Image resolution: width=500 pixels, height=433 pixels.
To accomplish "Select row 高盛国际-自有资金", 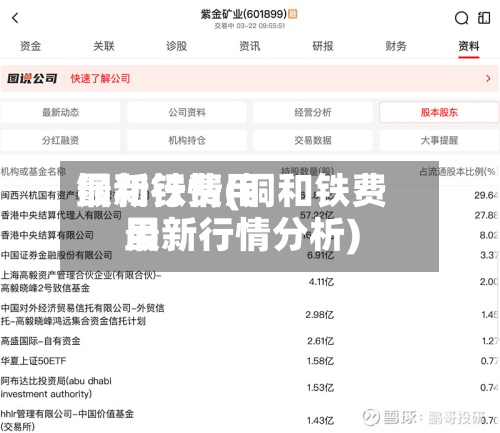I will coord(250,341).
